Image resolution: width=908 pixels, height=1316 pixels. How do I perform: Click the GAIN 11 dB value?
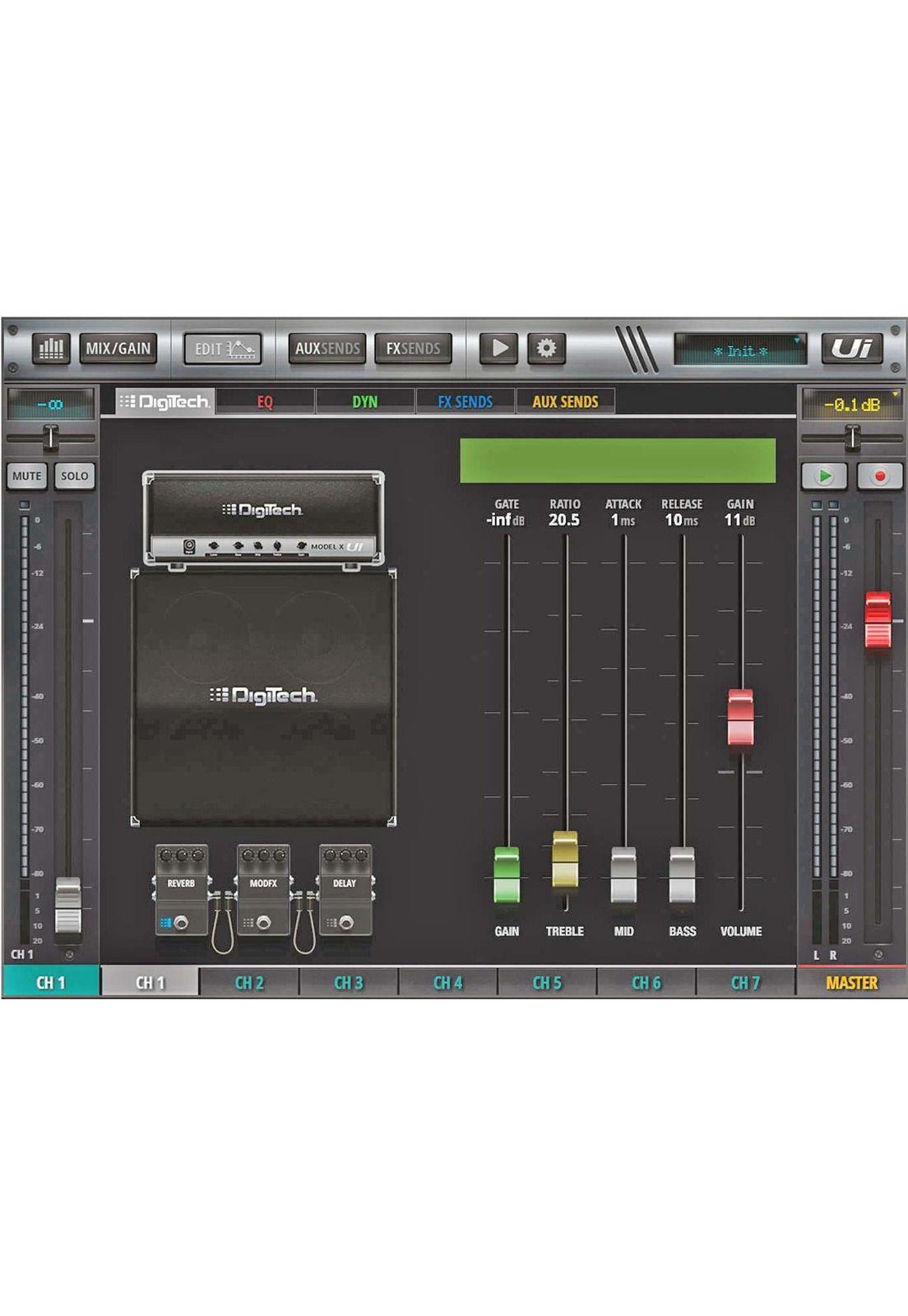(x=739, y=520)
